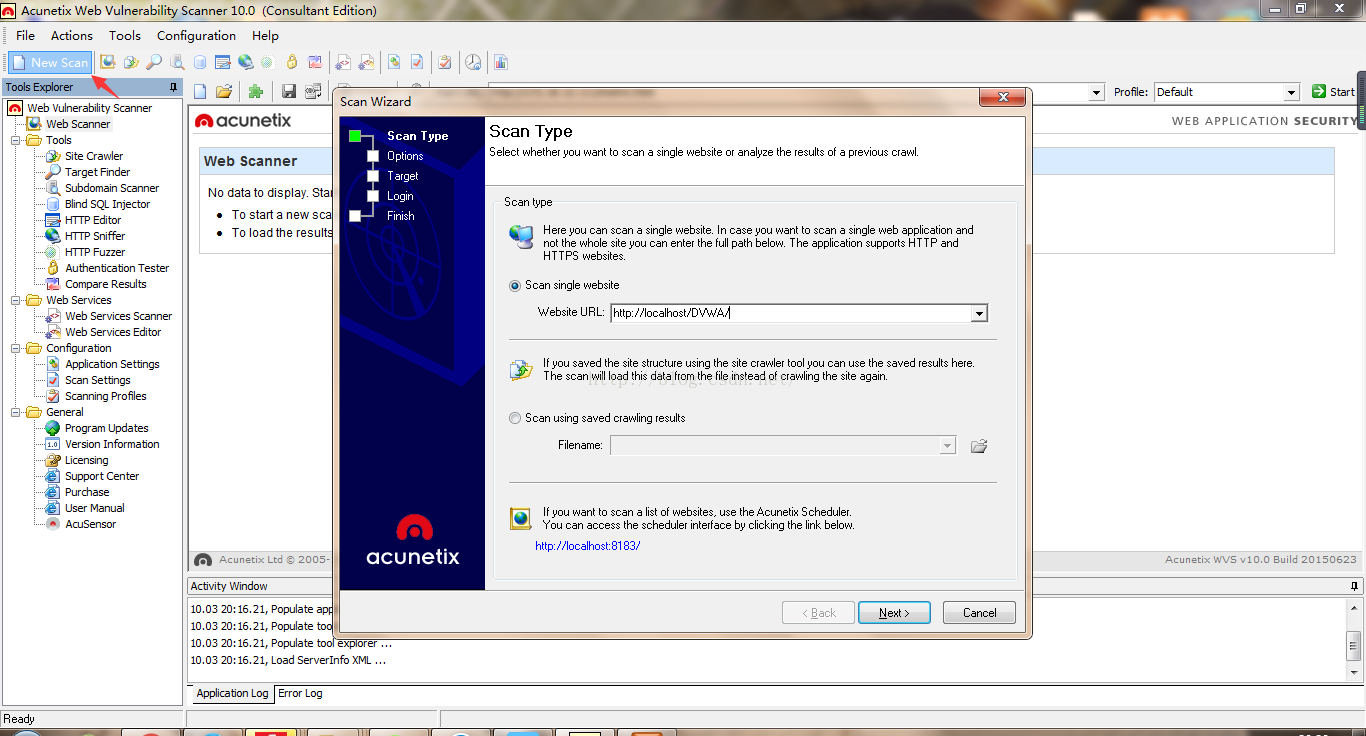Collapse the Tools folder in Tools Explorer
Screen dimensions: 1366x736
pyautogui.click(x=16, y=141)
